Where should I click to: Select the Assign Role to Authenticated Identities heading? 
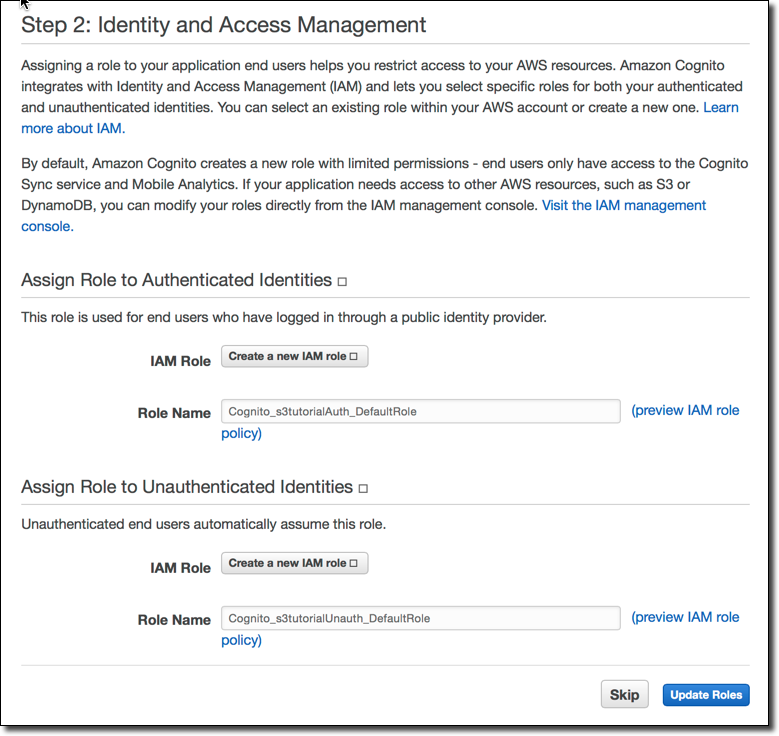(176, 280)
